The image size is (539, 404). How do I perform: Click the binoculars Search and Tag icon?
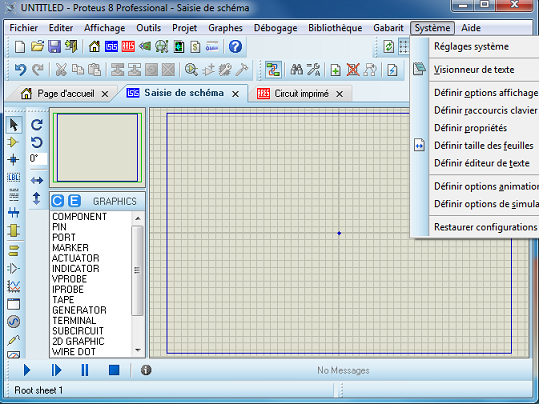click(x=297, y=70)
